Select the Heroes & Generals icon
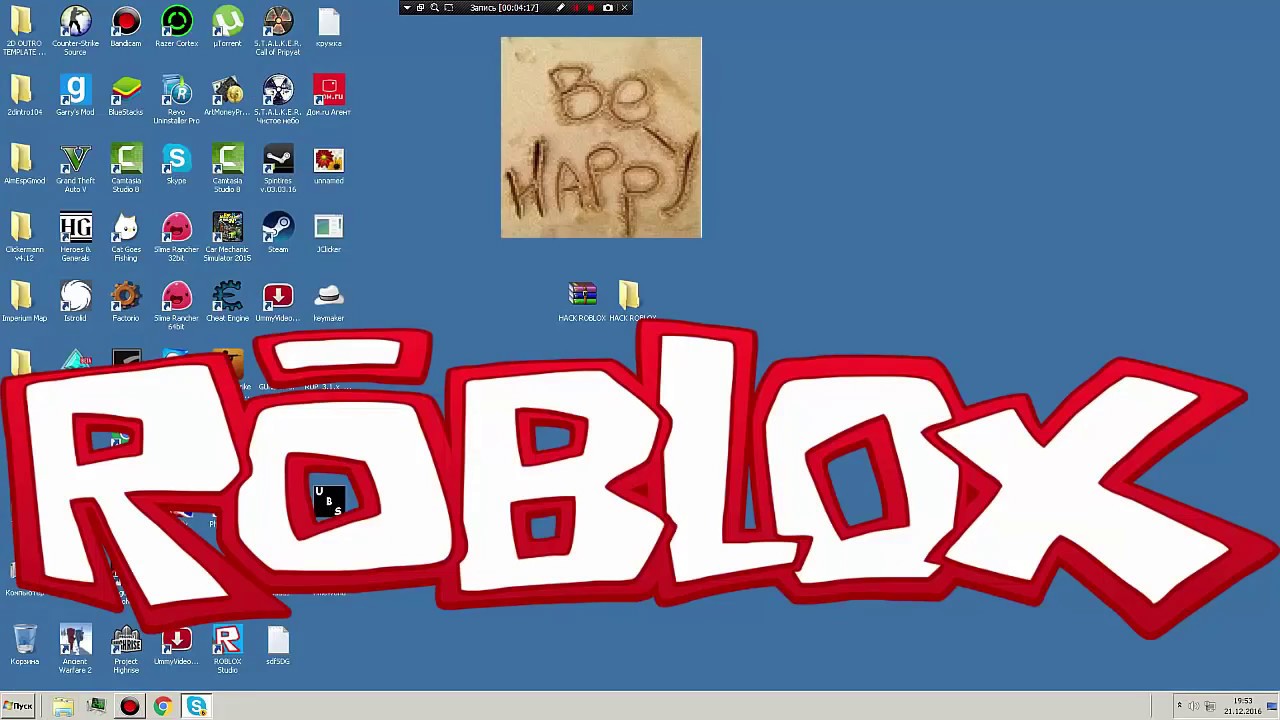 75,237
